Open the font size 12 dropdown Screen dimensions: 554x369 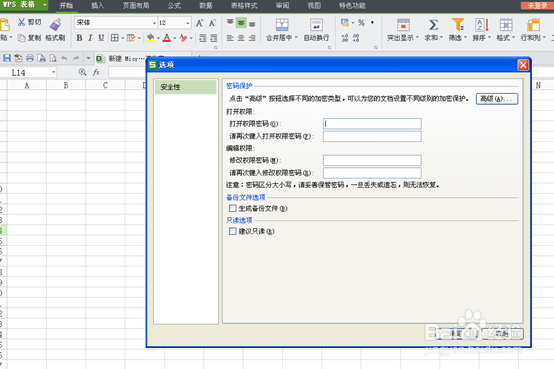188,23
